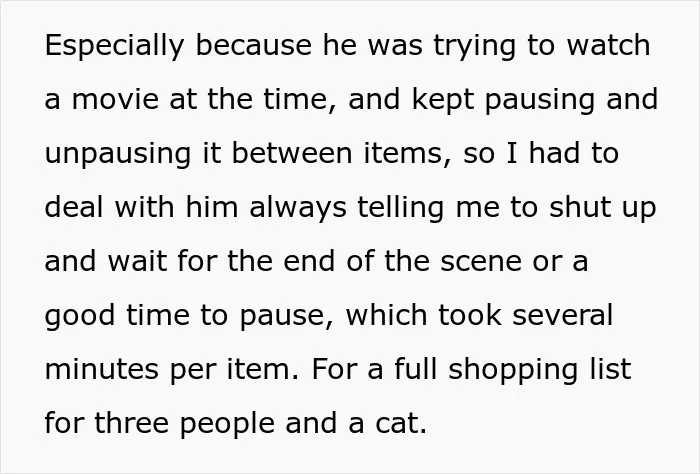Click the word 'watch'
This screenshot has height=474, width=700.
tap(608, 45)
